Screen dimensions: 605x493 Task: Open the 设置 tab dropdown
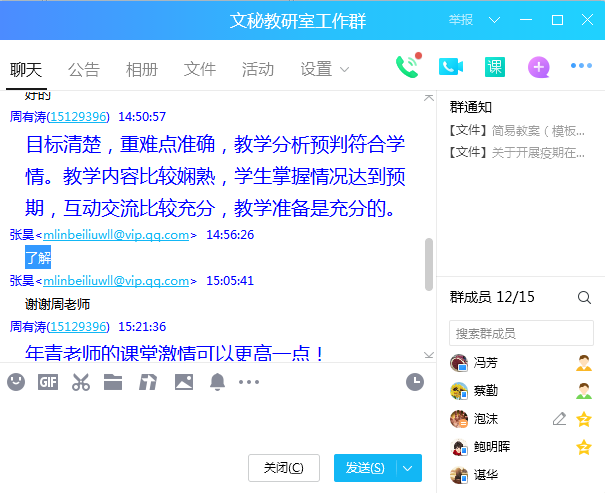tap(325, 69)
